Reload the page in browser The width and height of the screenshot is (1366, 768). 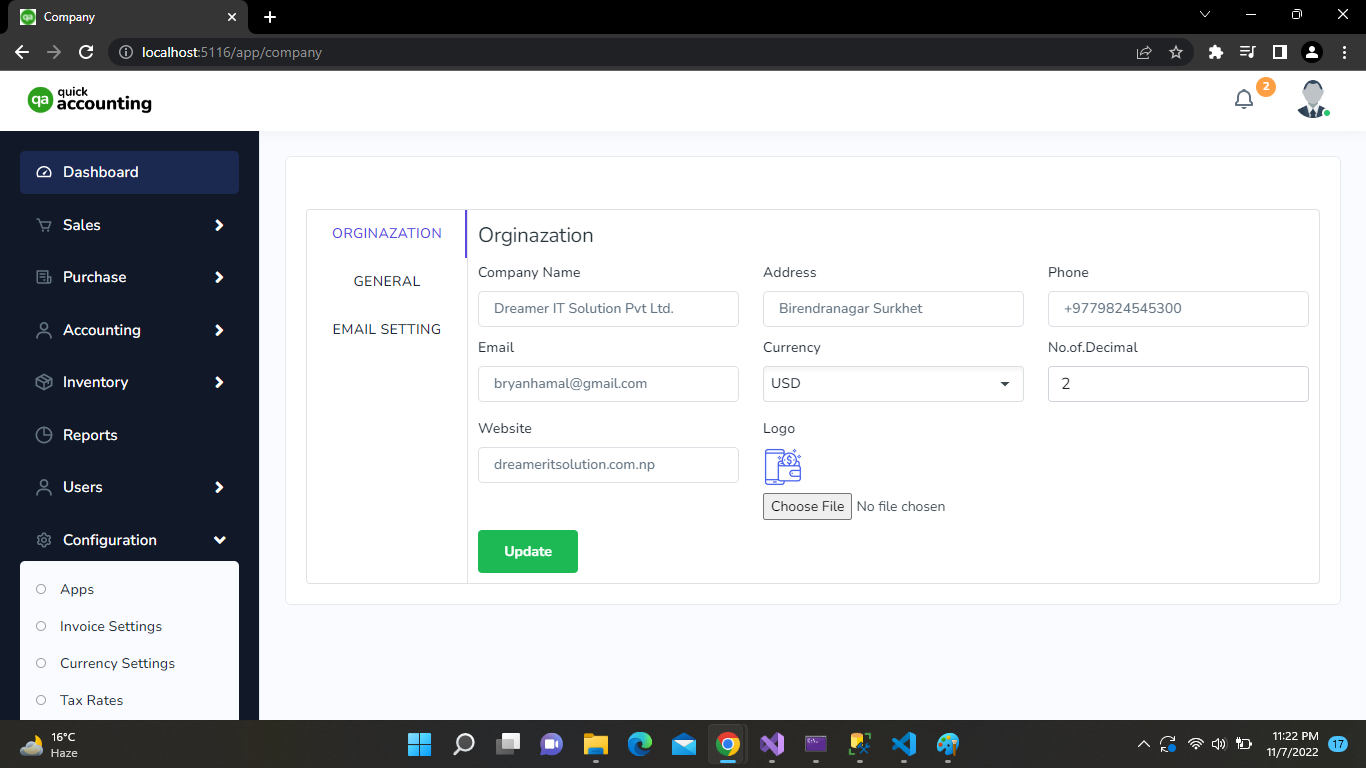(86, 52)
